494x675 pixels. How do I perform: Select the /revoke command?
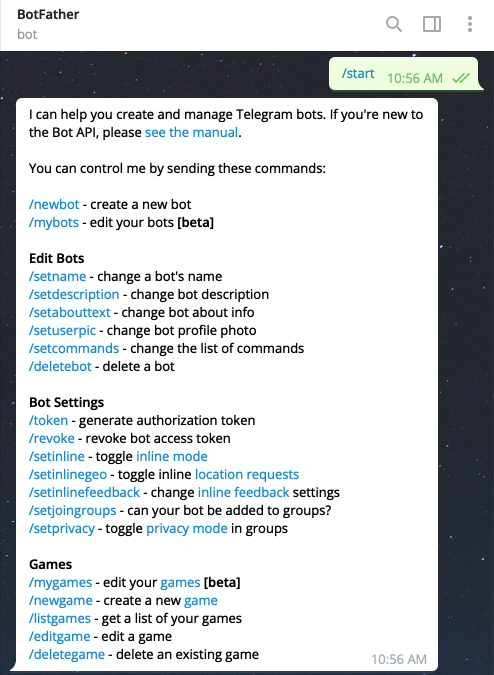[x=52, y=438]
